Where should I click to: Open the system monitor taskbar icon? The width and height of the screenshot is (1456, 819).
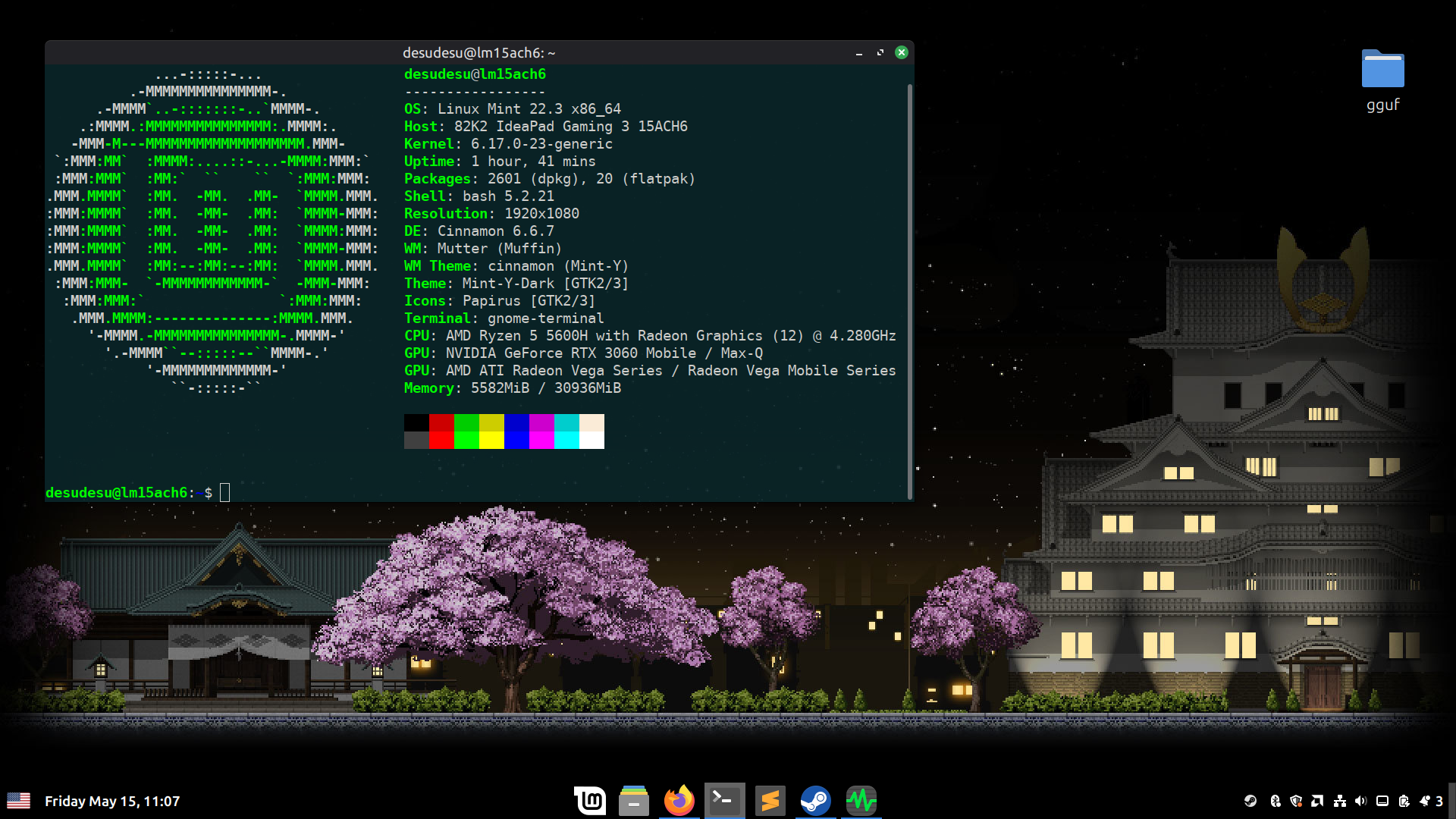coord(861,801)
